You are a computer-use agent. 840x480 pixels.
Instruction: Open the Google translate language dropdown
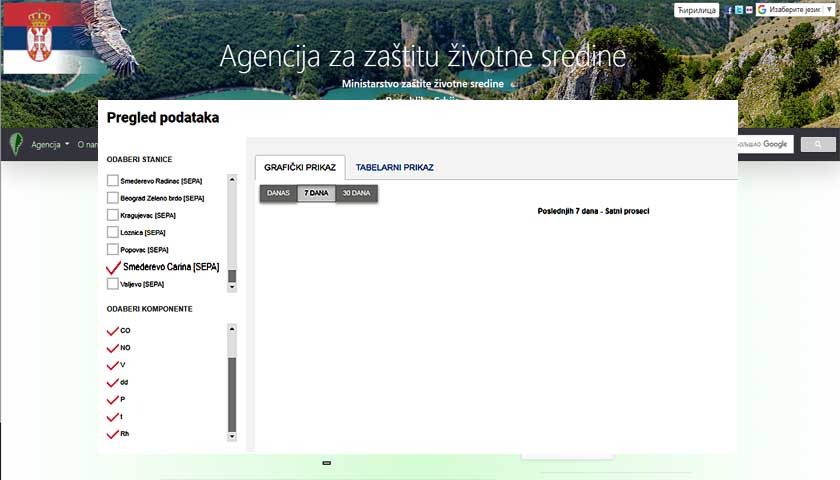[x=795, y=10]
